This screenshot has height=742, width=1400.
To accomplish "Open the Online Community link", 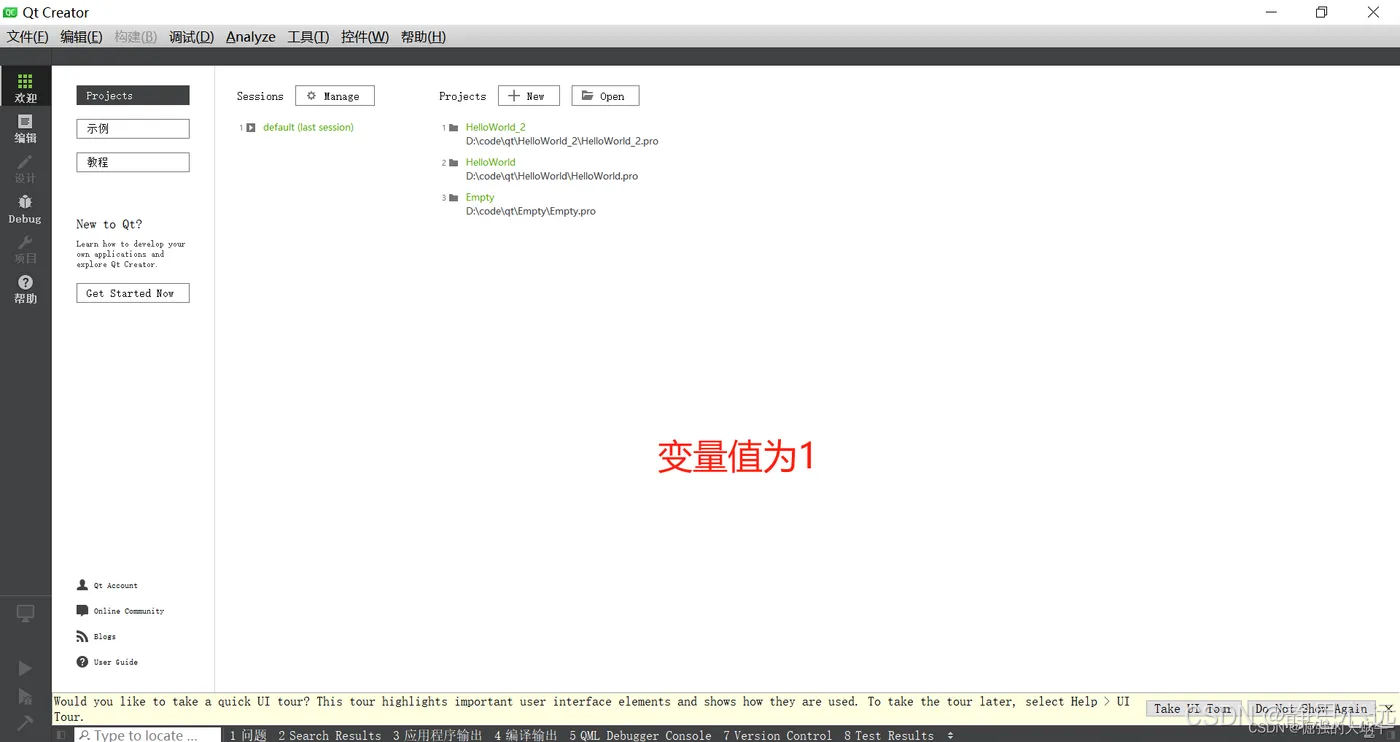I will (121, 611).
